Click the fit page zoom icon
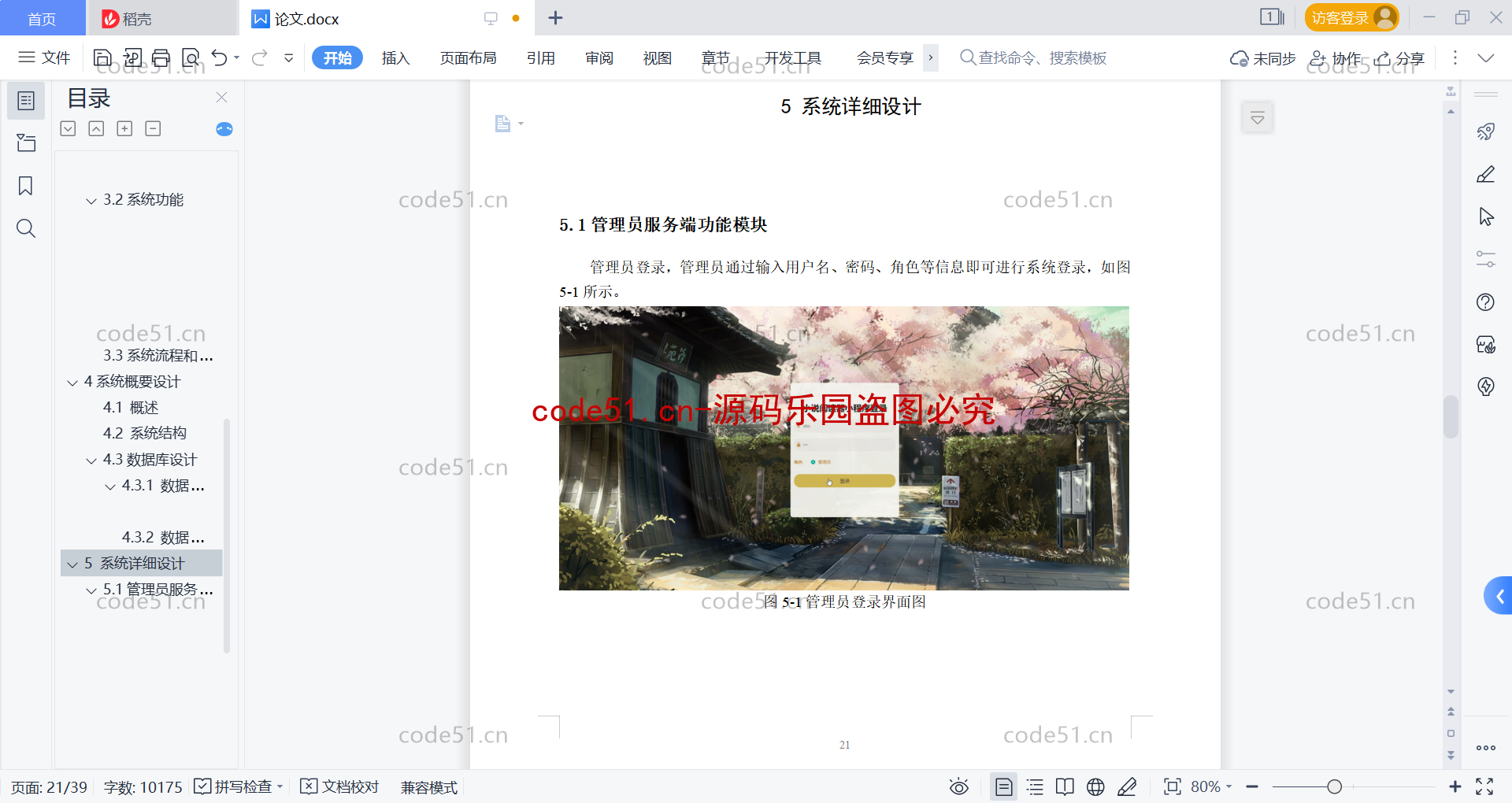Viewport: 1512px width, 803px height. pos(1172,786)
